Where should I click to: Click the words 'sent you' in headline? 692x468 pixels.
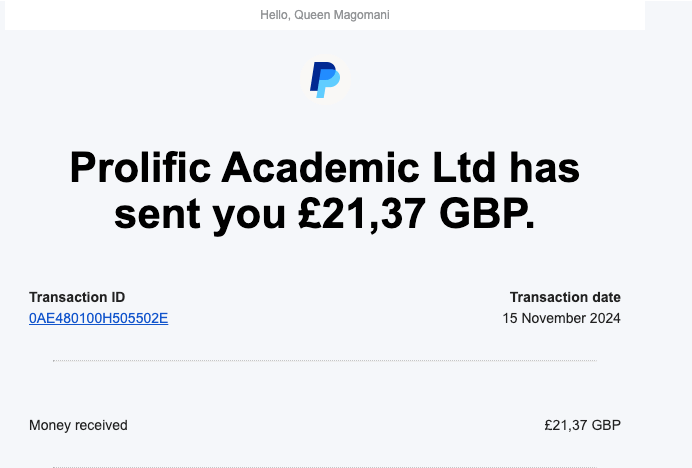(199, 215)
